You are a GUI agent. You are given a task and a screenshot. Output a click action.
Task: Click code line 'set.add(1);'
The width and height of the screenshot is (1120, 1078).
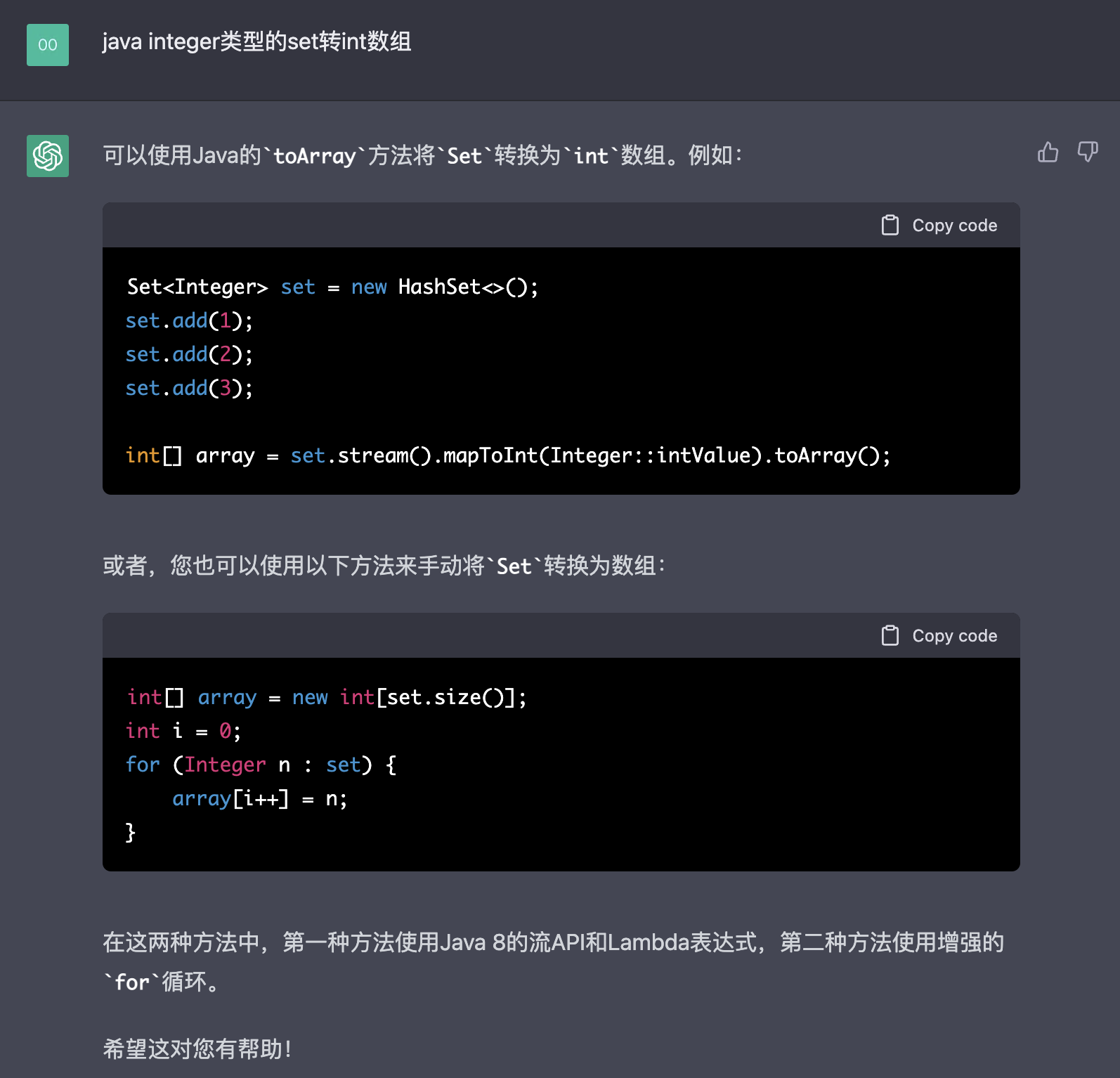pyautogui.click(x=189, y=320)
